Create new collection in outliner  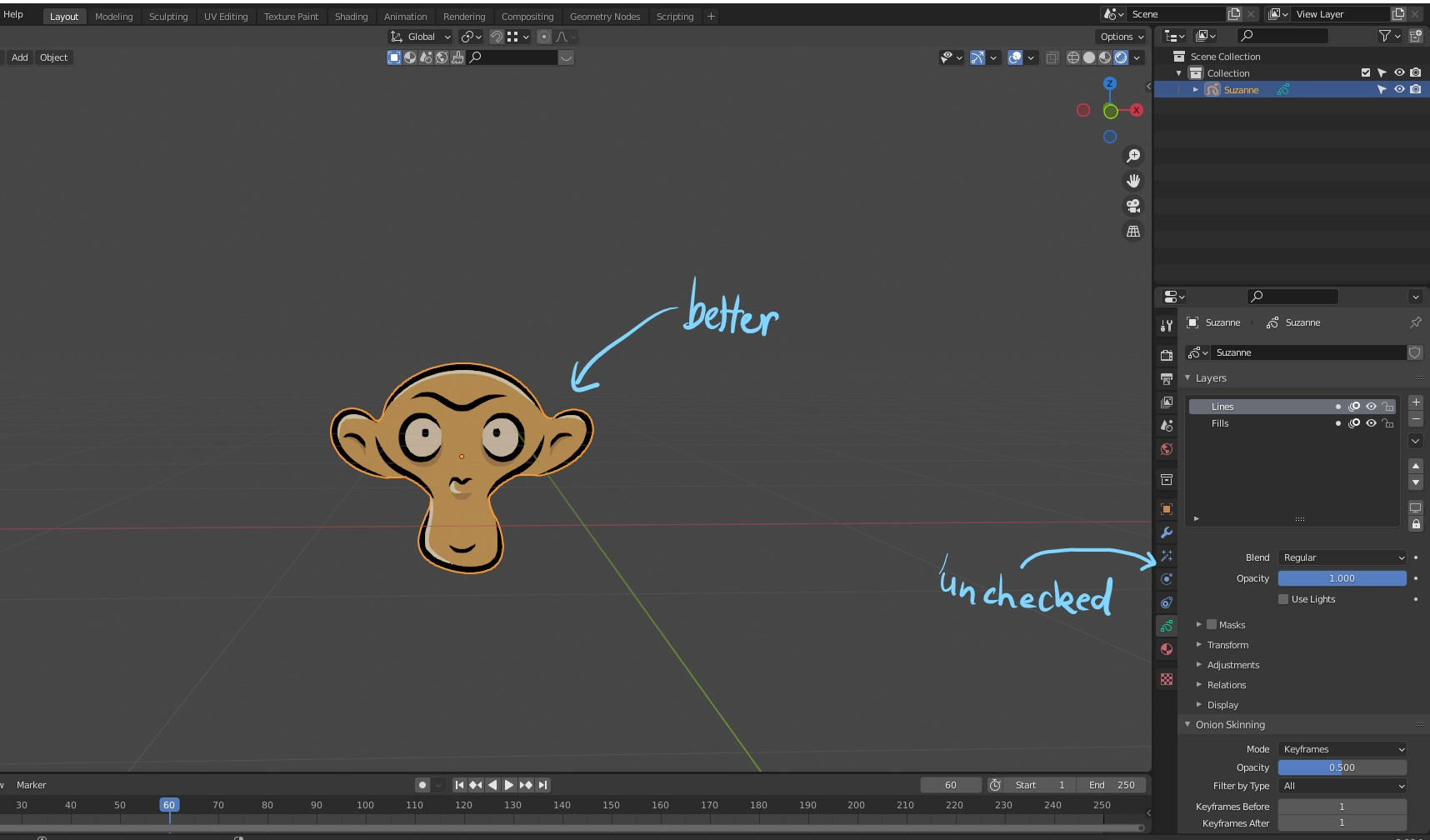pos(1416,36)
